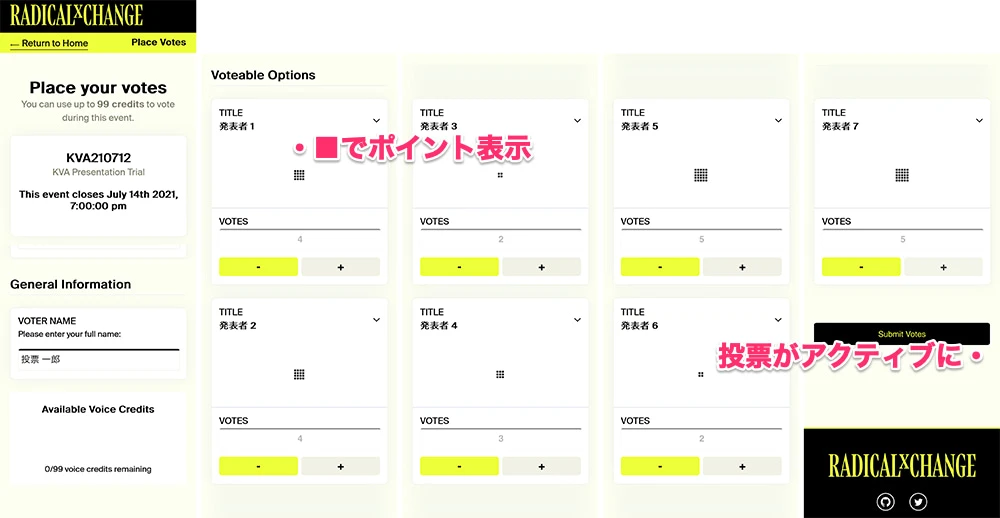Increase votes for 発表者 7
The width and height of the screenshot is (1000, 518).
(x=943, y=267)
